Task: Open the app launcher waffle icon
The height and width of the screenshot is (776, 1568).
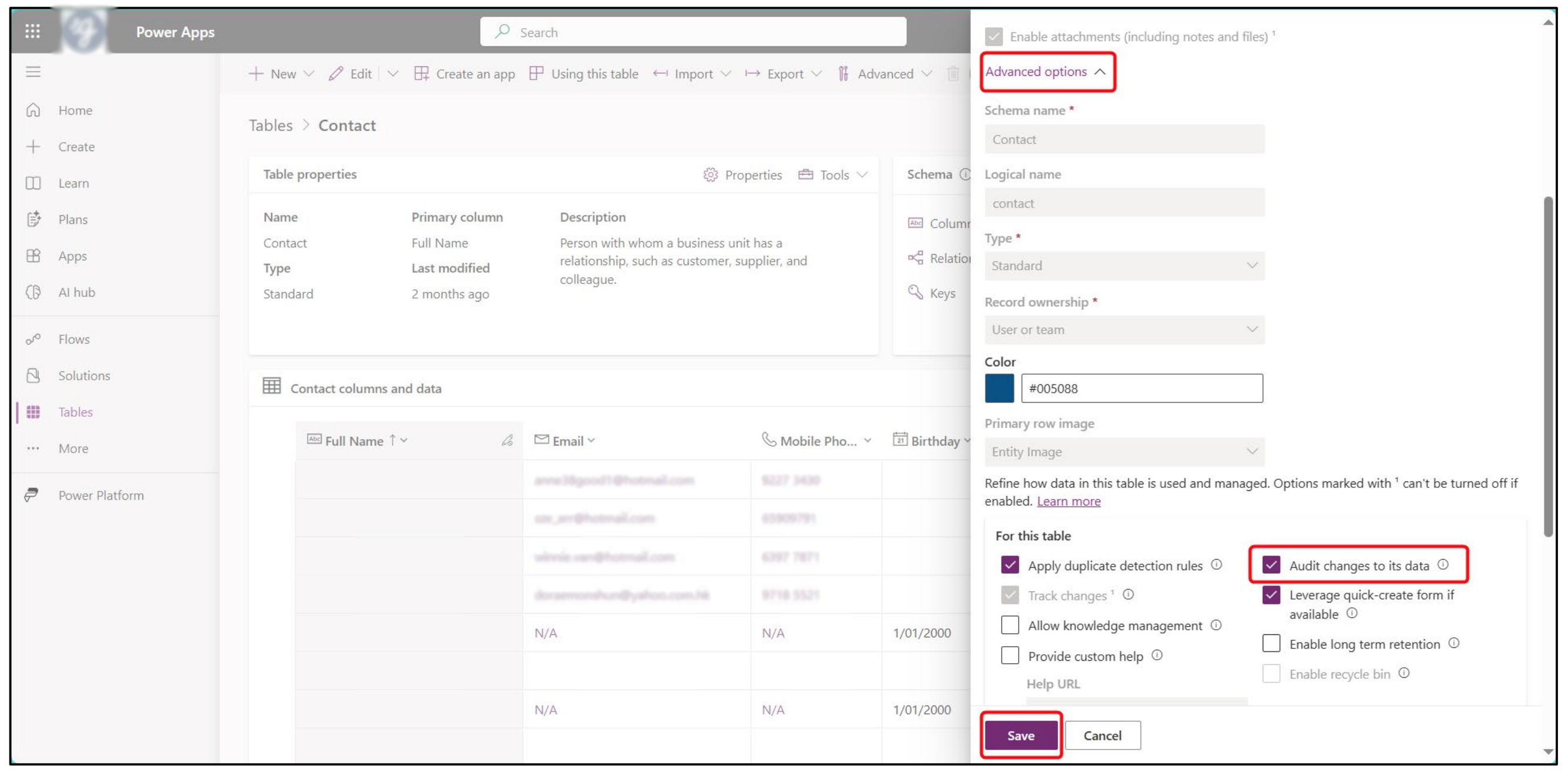Action: tap(32, 31)
